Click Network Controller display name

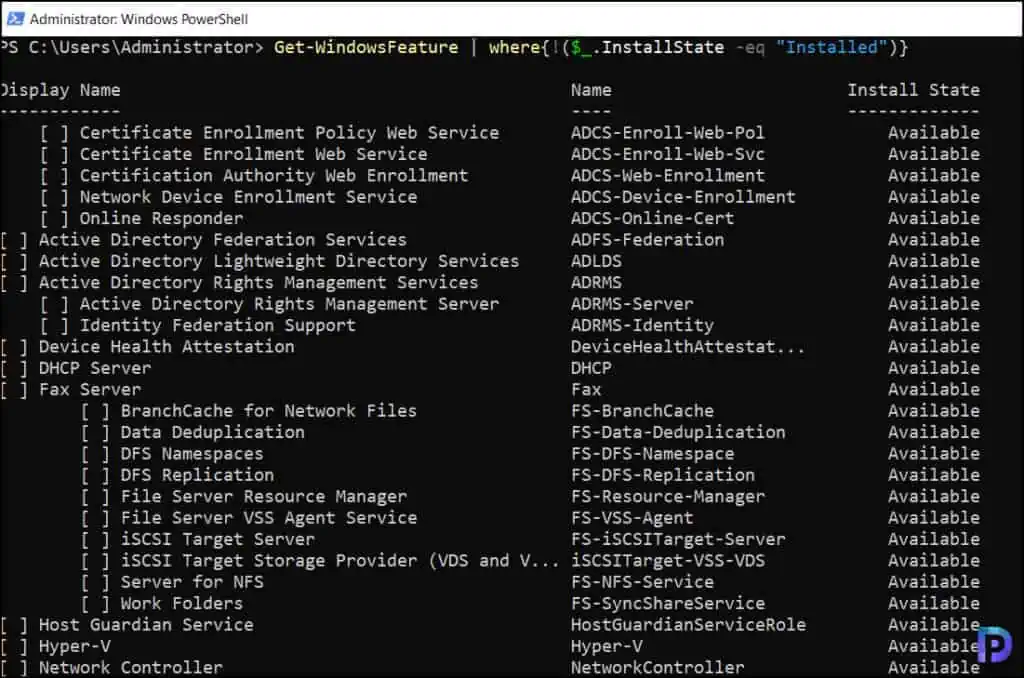pyautogui.click(x=131, y=668)
